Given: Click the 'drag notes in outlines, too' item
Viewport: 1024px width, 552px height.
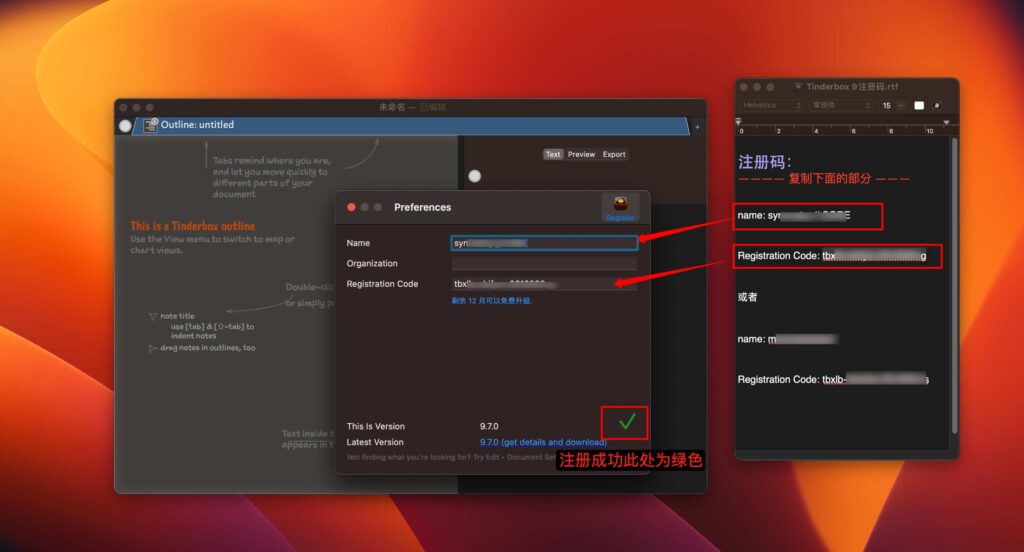Looking at the screenshot, I should 208,348.
